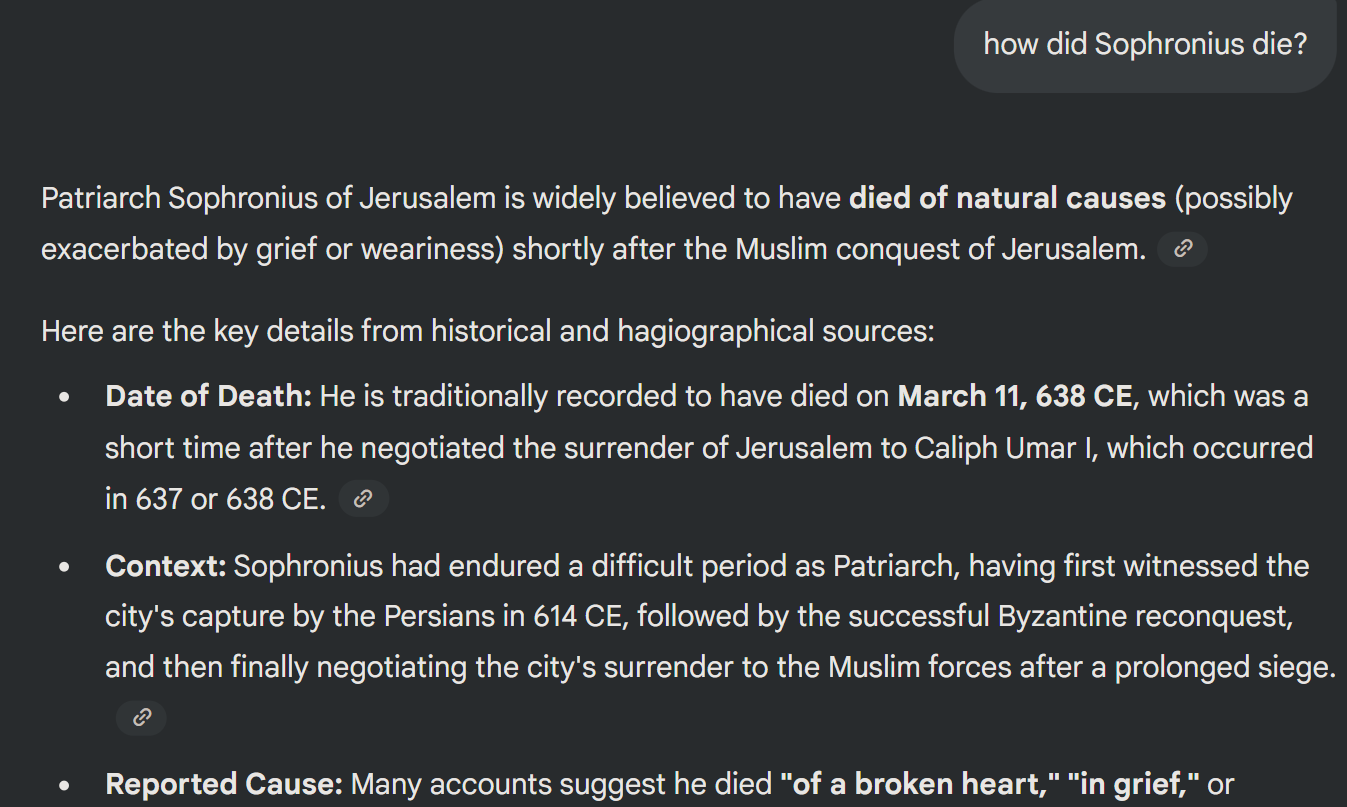Open the source link icon after "638 CE."
1347x807 pixels.
tap(363, 498)
